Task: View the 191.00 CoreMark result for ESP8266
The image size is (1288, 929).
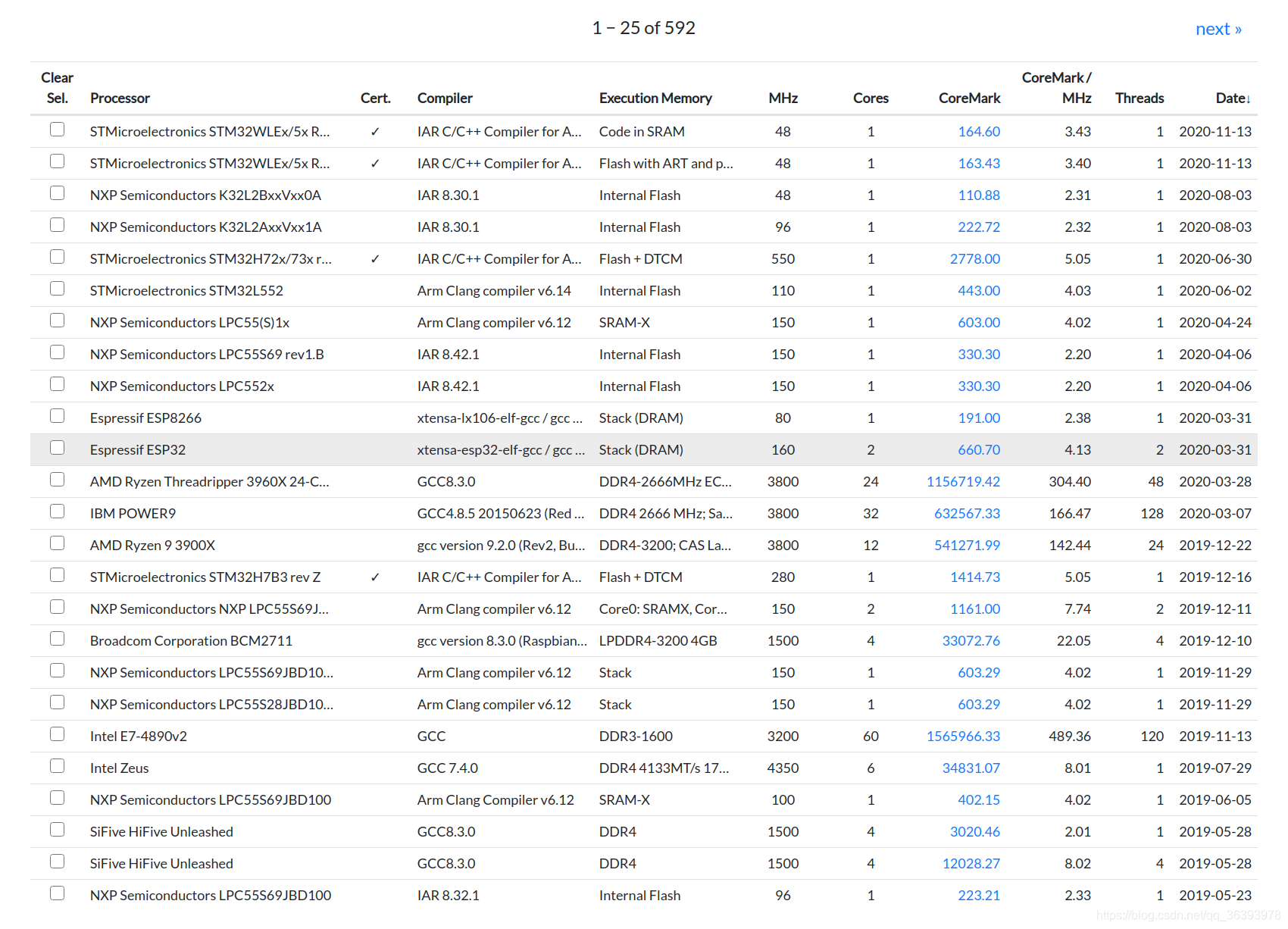Action: click(979, 418)
